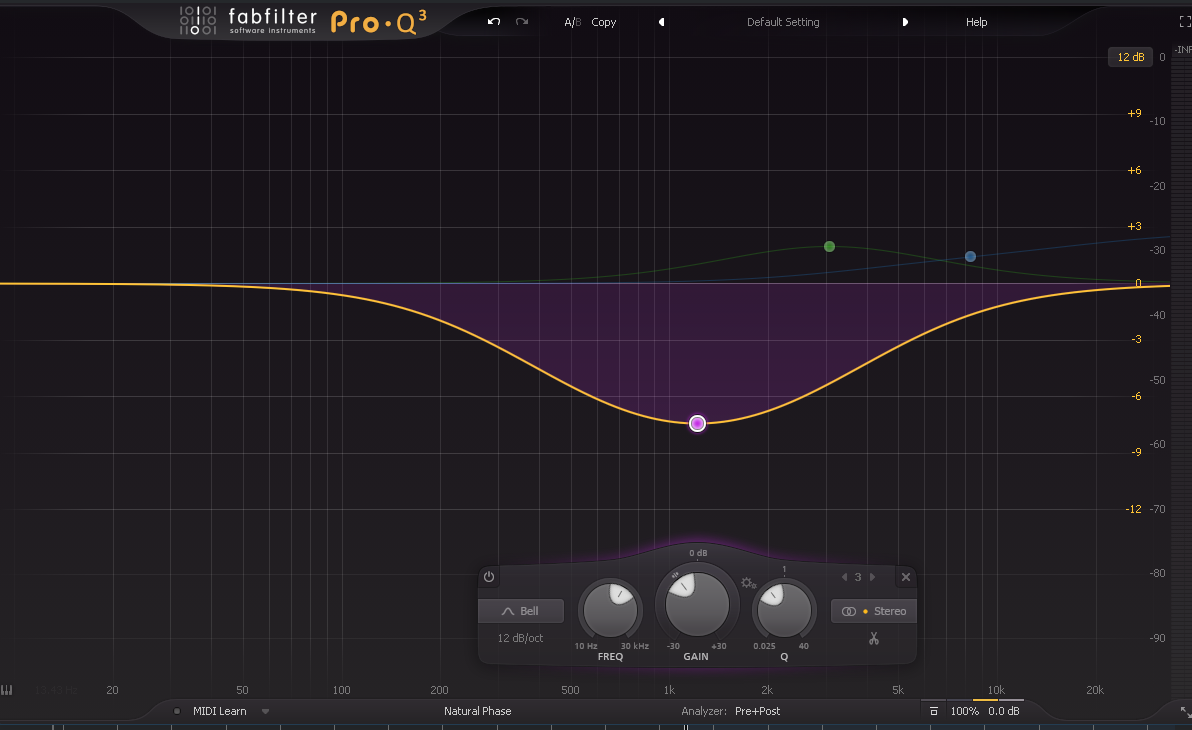Copy settings with the Copy button
The width and height of the screenshot is (1192, 730).
[x=604, y=22]
